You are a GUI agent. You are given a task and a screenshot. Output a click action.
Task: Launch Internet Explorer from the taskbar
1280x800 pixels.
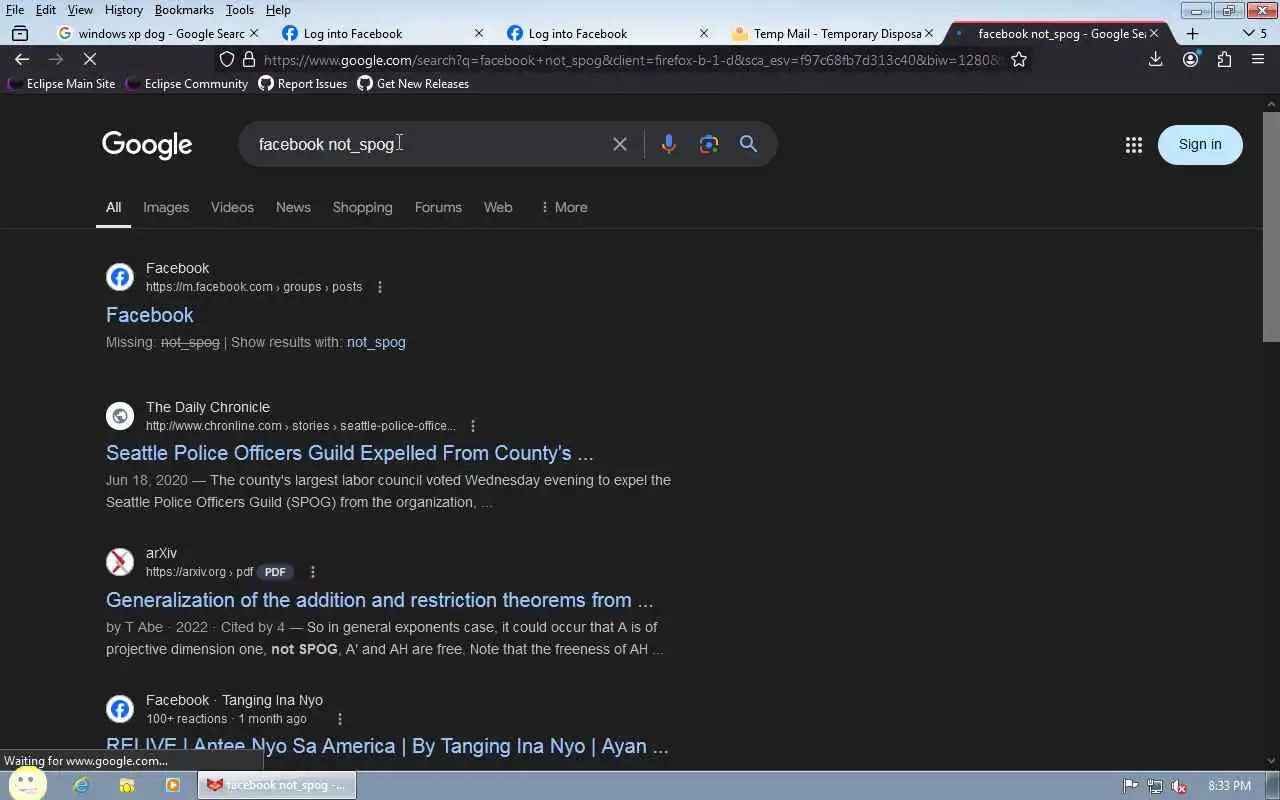[x=81, y=785]
